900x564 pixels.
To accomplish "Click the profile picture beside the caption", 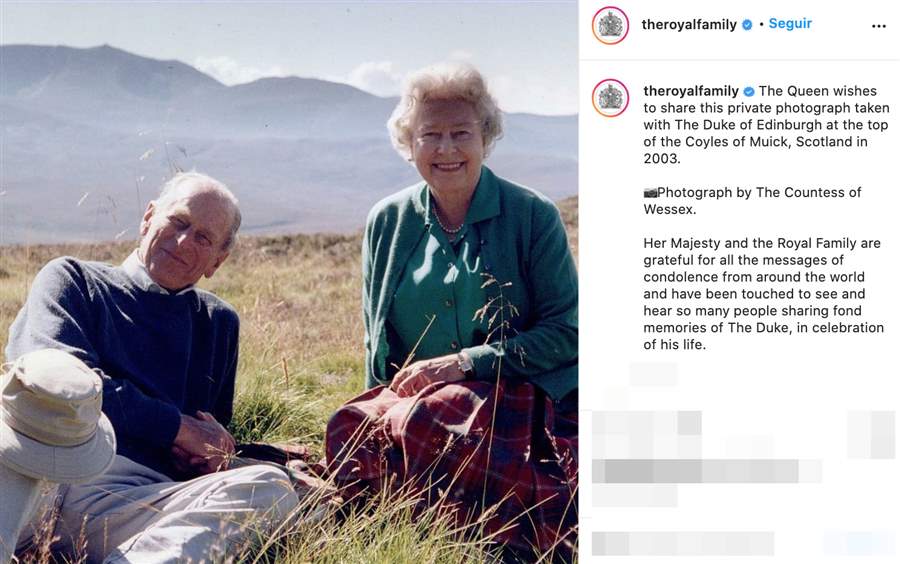I will (610, 98).
